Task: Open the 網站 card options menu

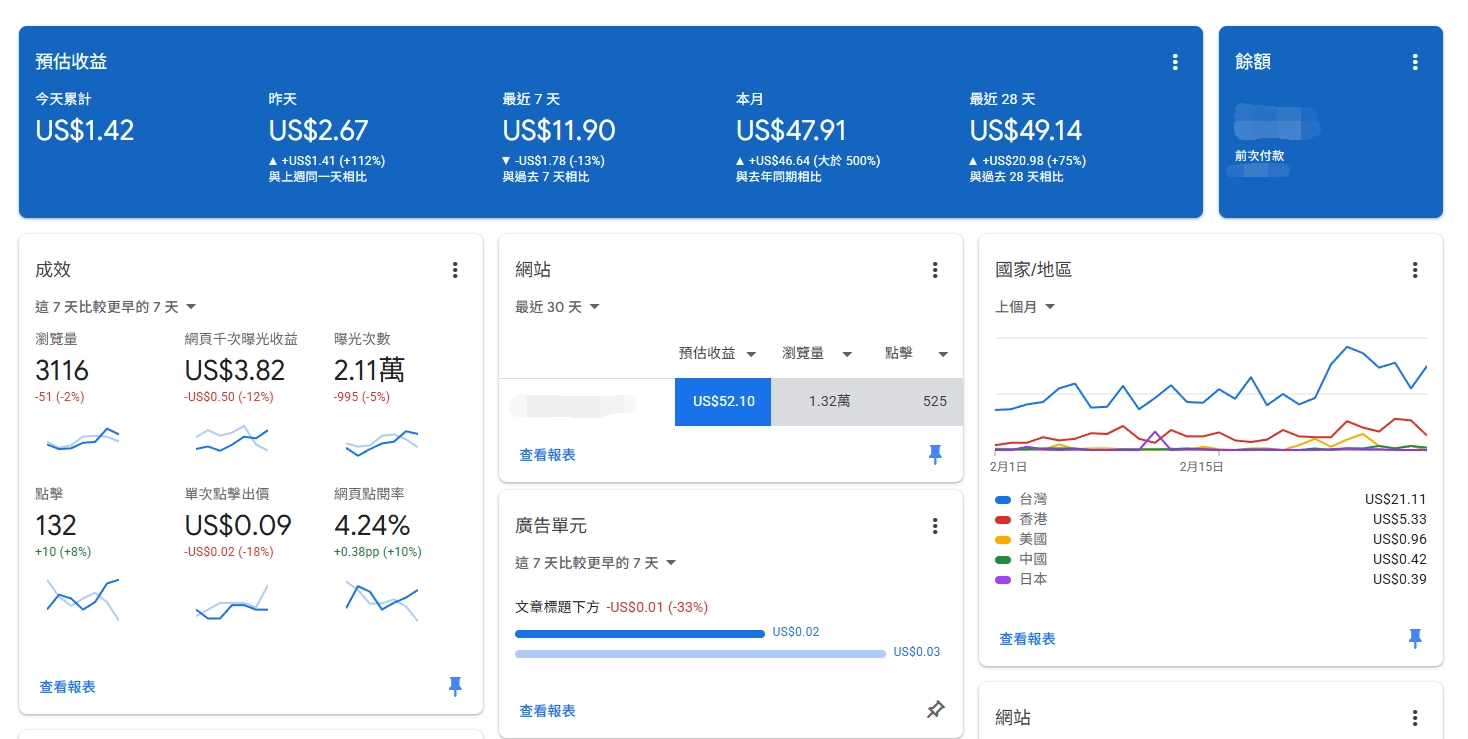Action: click(x=935, y=270)
